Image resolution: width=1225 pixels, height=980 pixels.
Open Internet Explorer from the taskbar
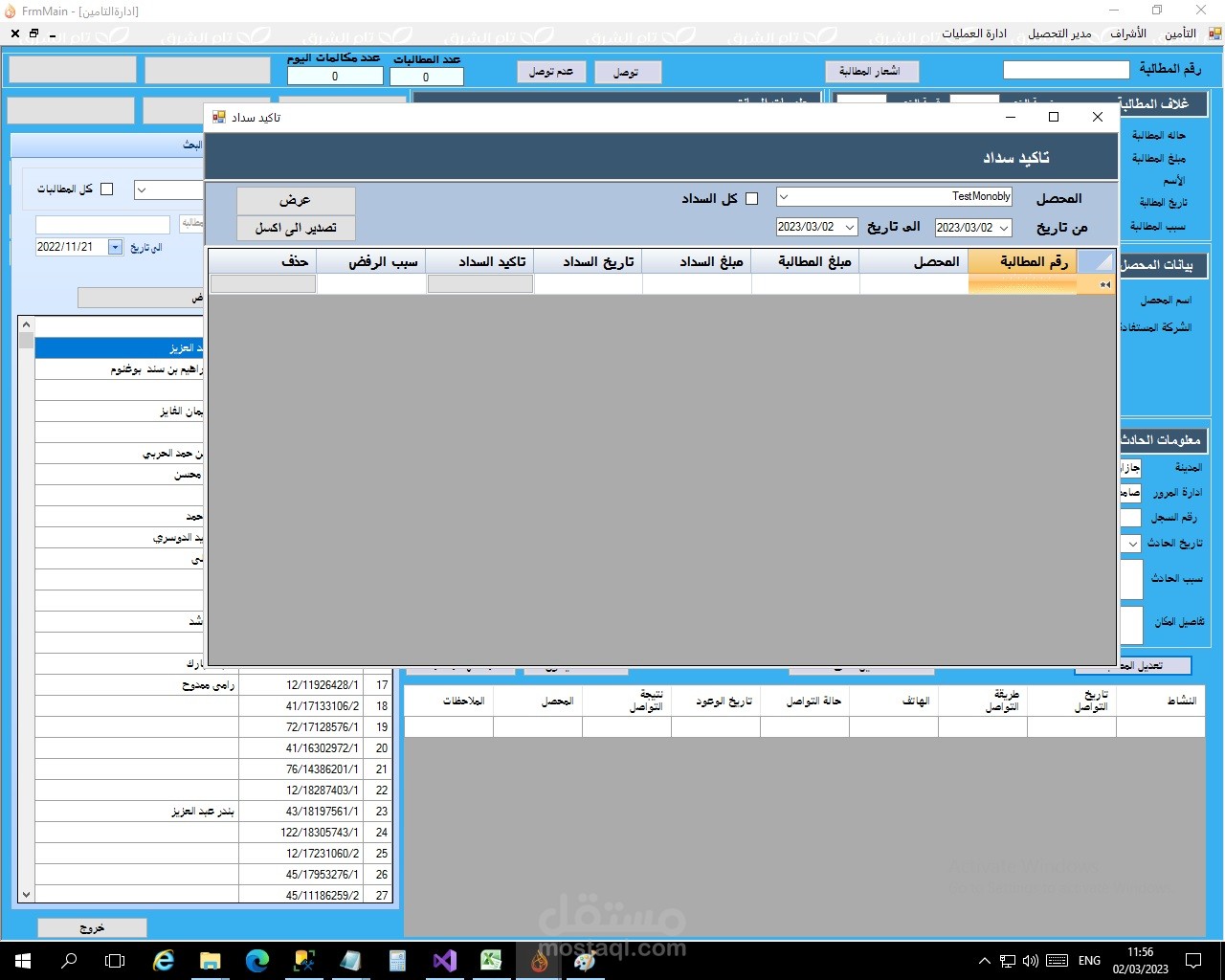click(x=164, y=961)
